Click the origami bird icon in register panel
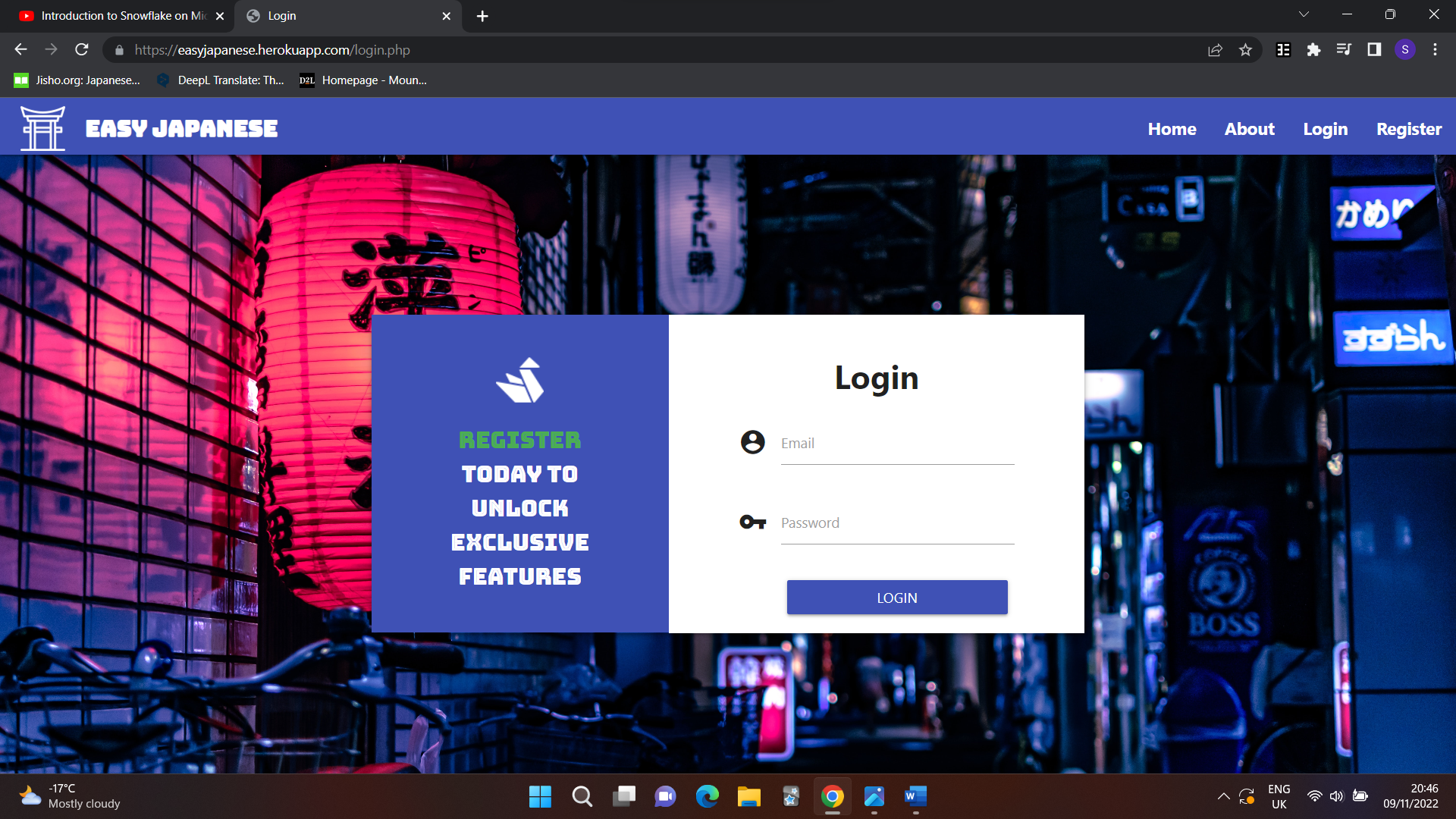 point(520,380)
